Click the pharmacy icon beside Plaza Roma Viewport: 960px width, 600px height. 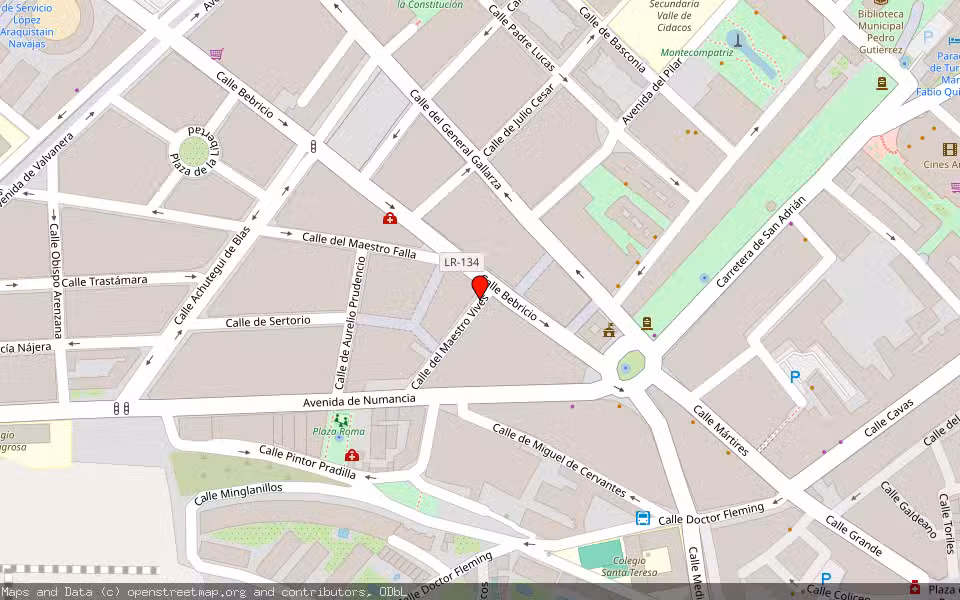[351, 455]
